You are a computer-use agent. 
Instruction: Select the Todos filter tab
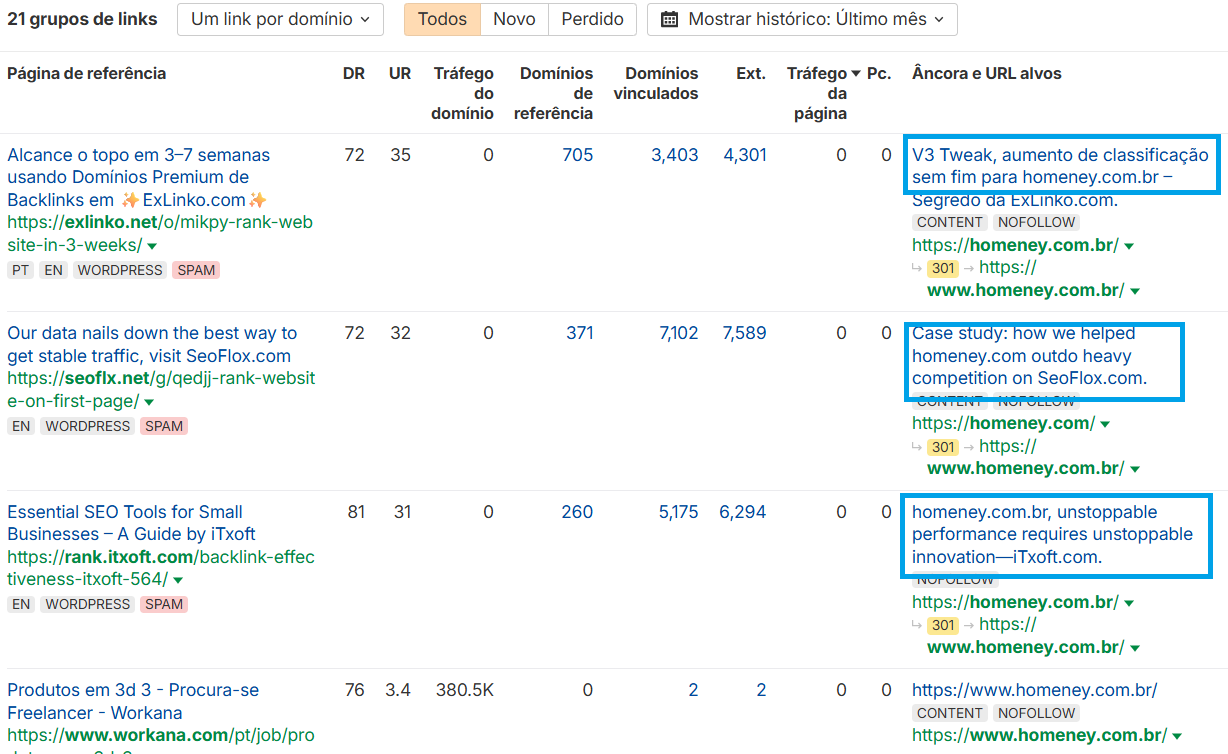point(442,19)
